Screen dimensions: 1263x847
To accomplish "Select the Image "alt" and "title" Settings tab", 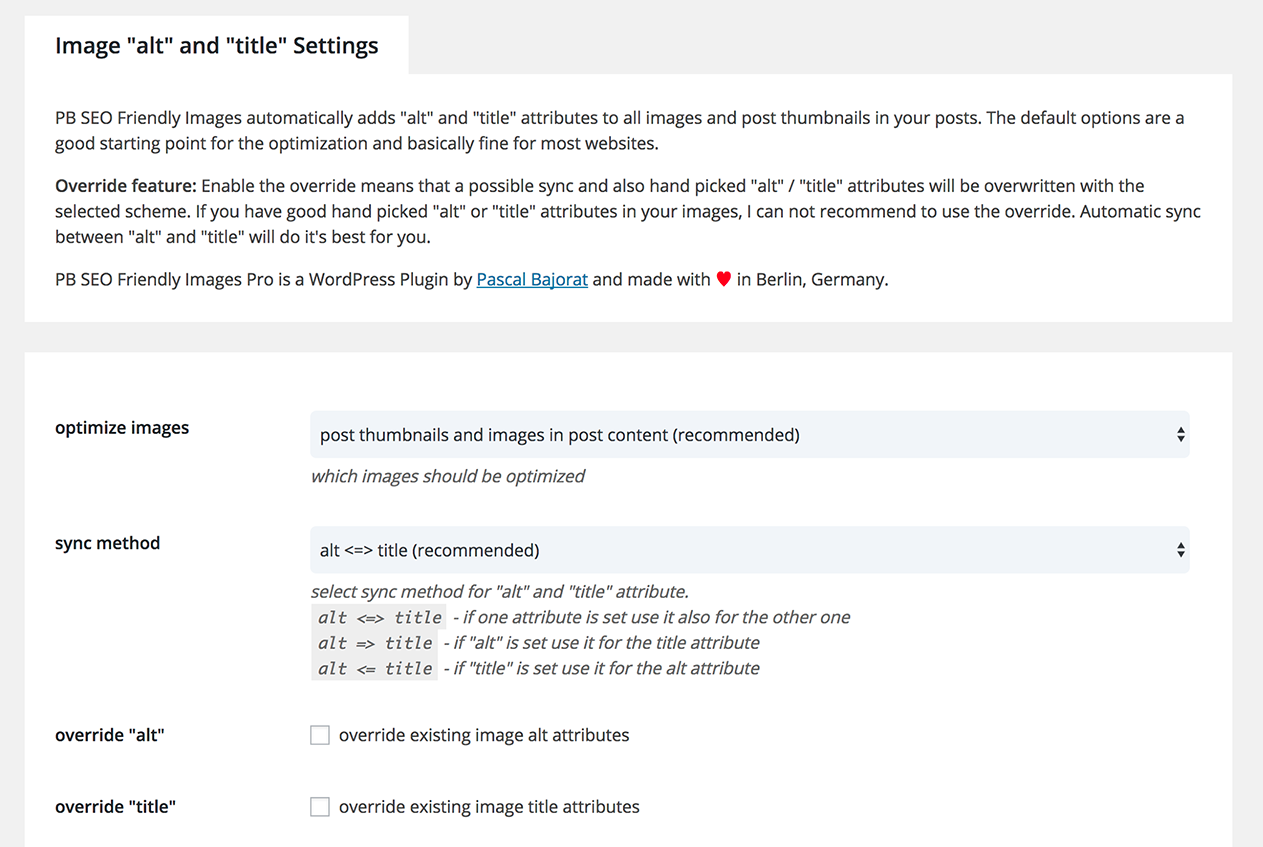I will tap(216, 46).
